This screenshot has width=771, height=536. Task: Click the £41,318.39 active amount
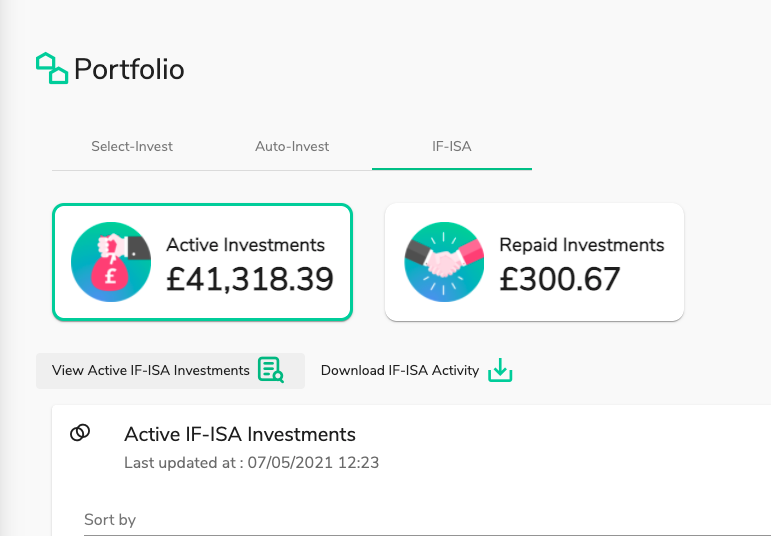point(250,279)
